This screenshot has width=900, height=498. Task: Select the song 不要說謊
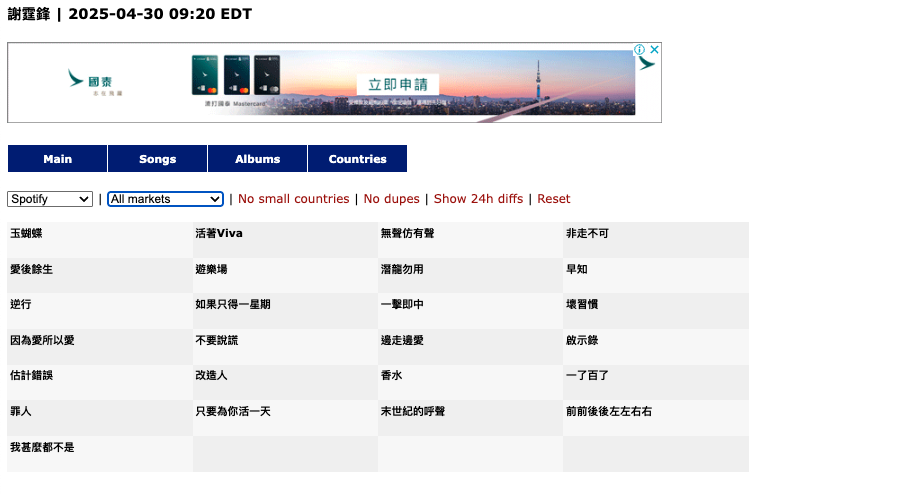pyautogui.click(x=216, y=340)
